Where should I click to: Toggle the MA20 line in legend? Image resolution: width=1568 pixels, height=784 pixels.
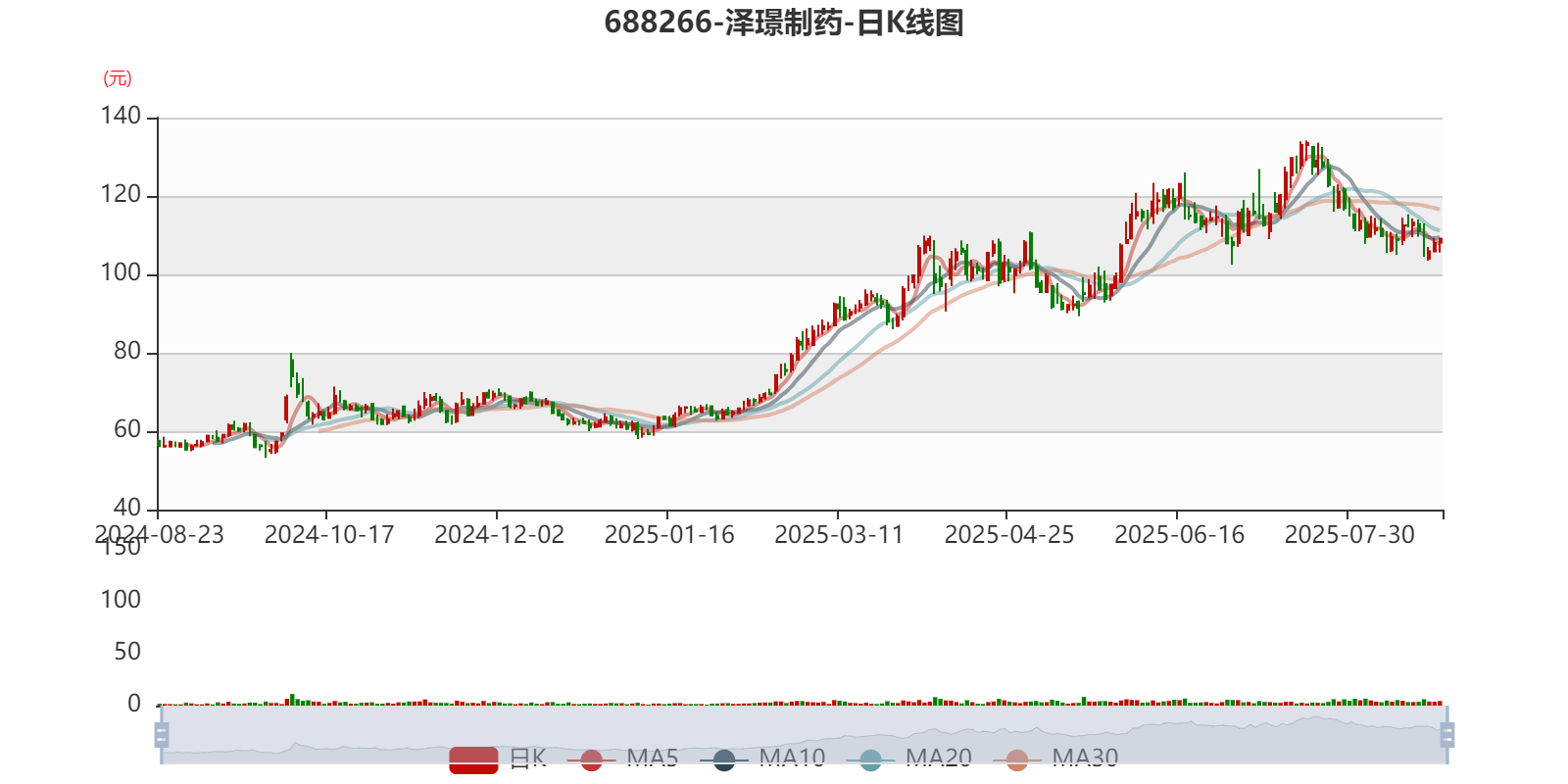point(909,759)
